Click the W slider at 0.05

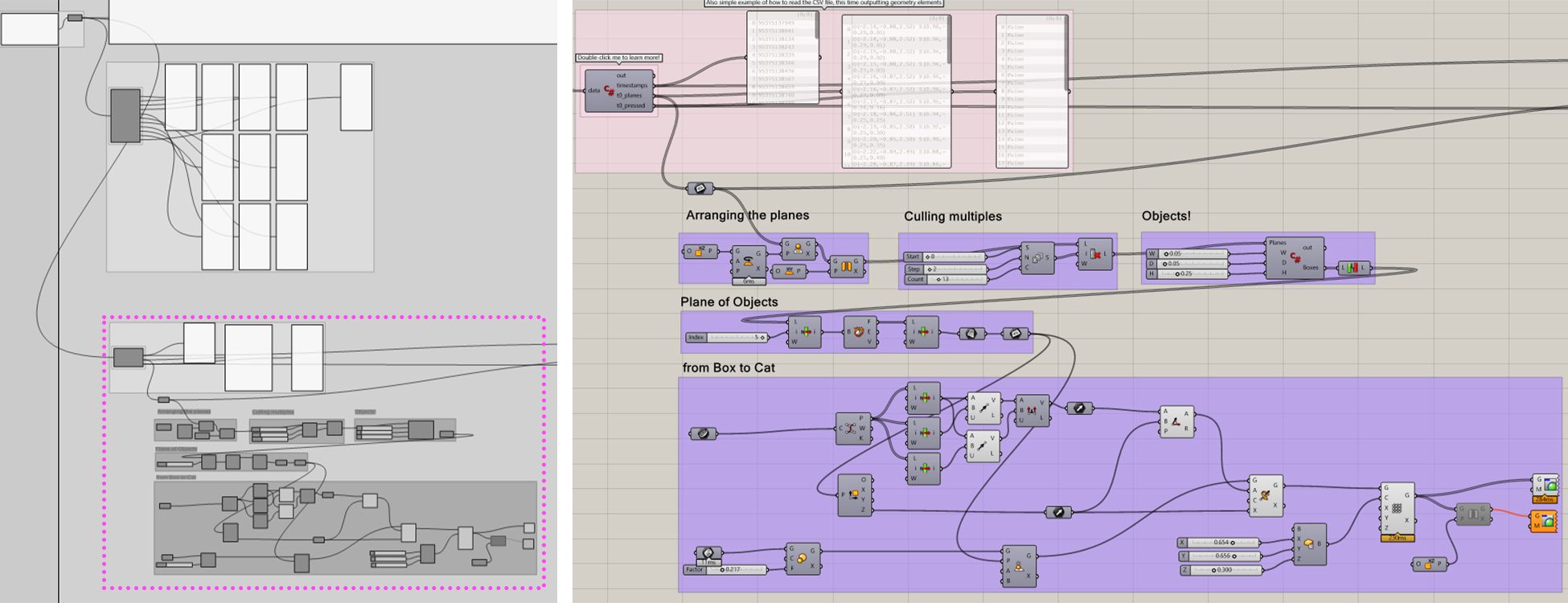[x=1188, y=254]
